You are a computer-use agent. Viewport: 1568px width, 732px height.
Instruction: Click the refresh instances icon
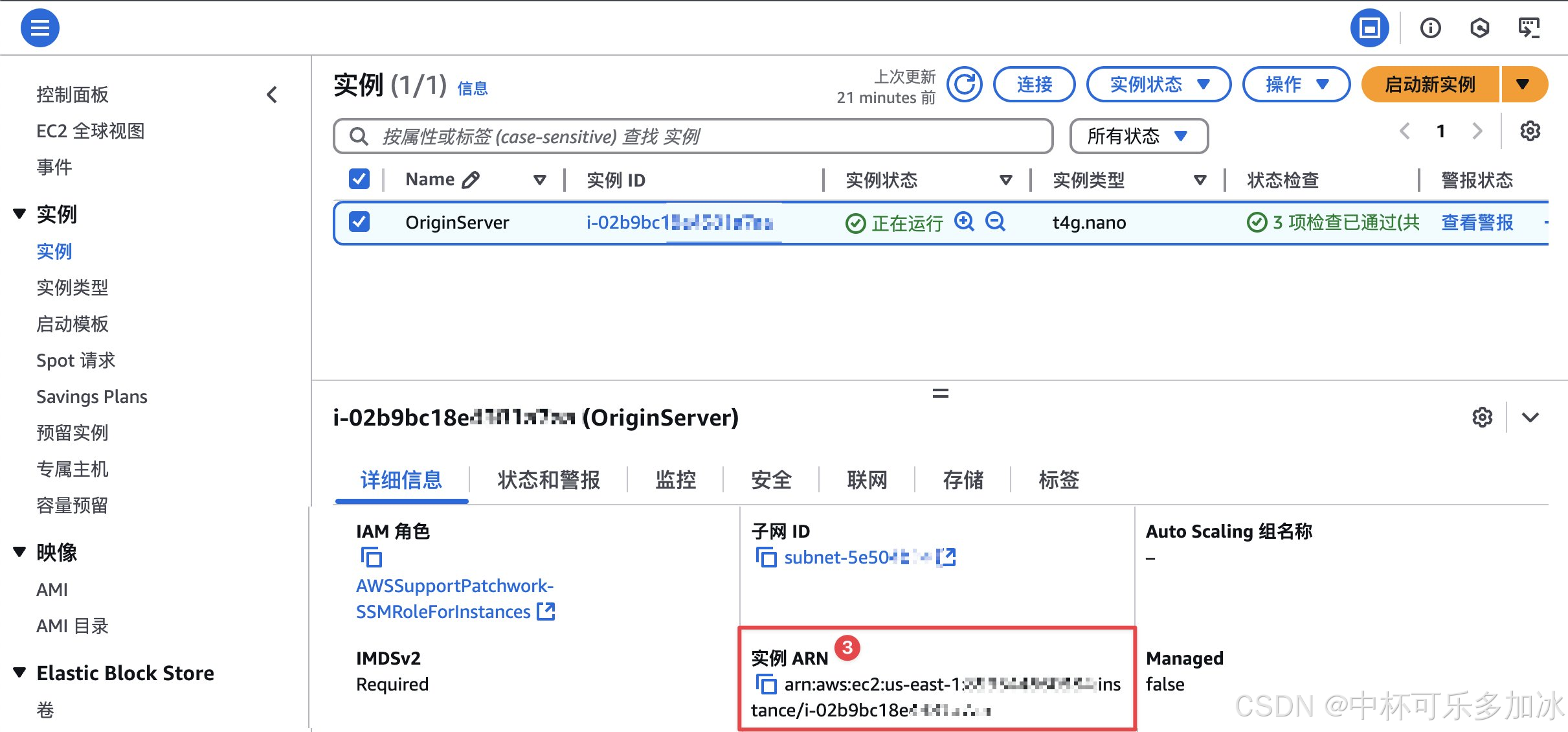click(x=964, y=84)
